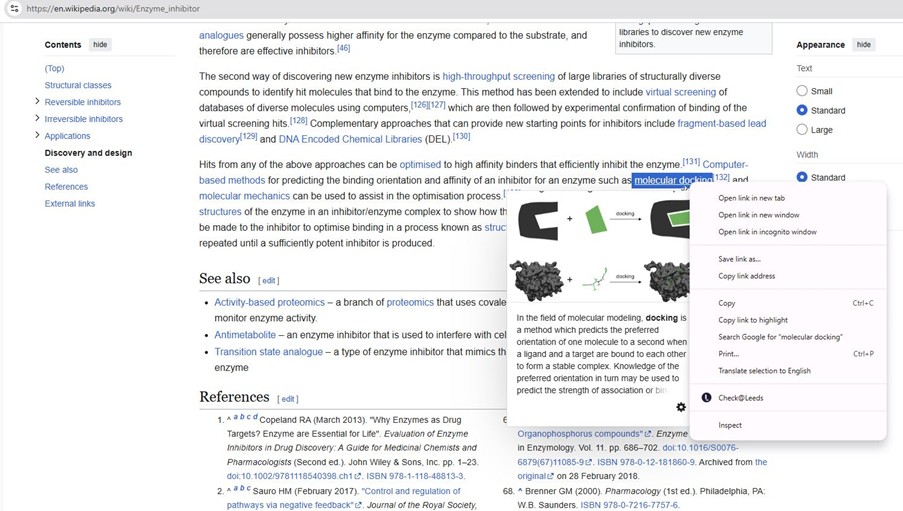Open page preview settings gear icon

[x=681, y=407]
